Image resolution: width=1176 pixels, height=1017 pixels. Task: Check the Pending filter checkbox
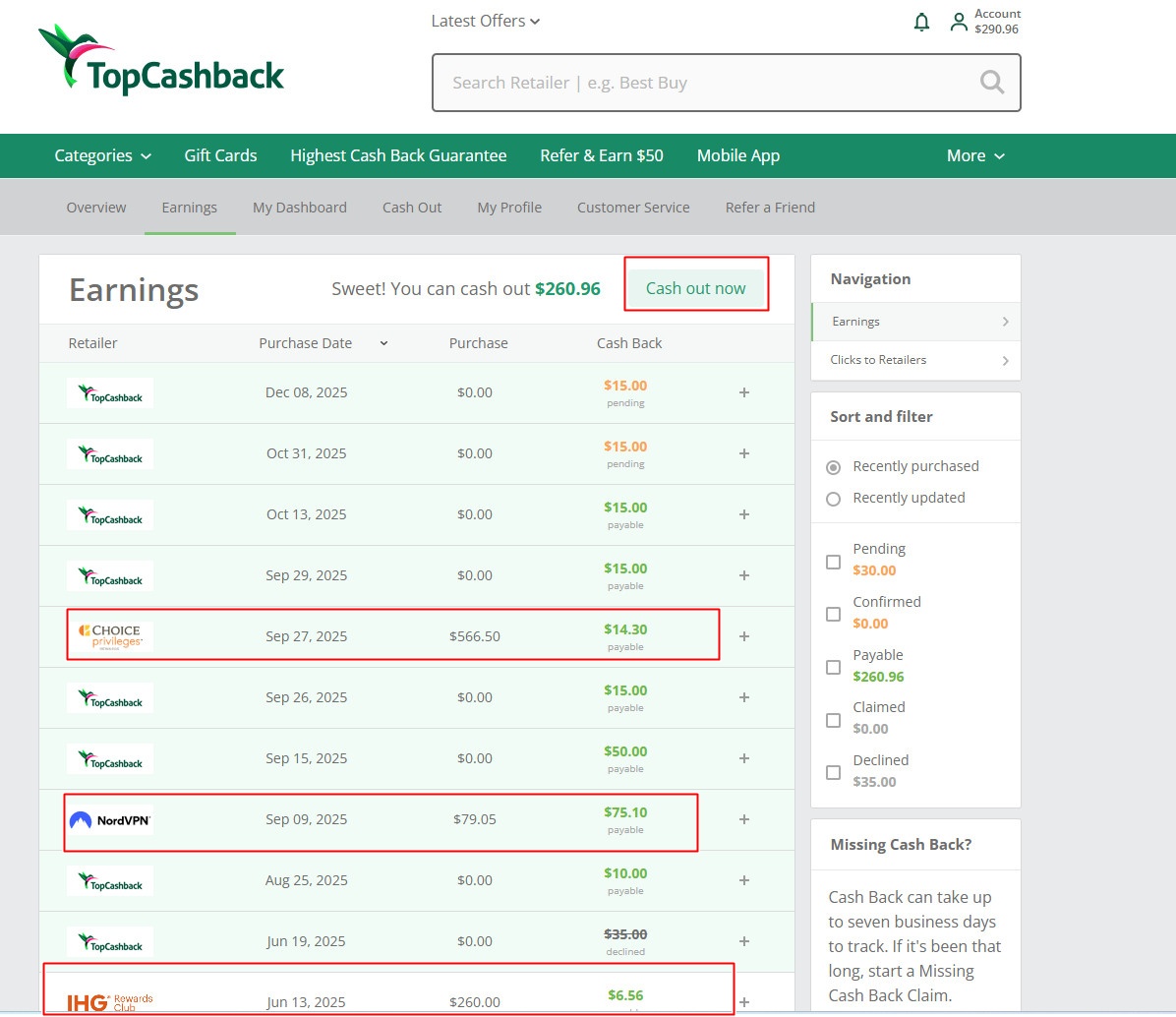click(x=834, y=562)
